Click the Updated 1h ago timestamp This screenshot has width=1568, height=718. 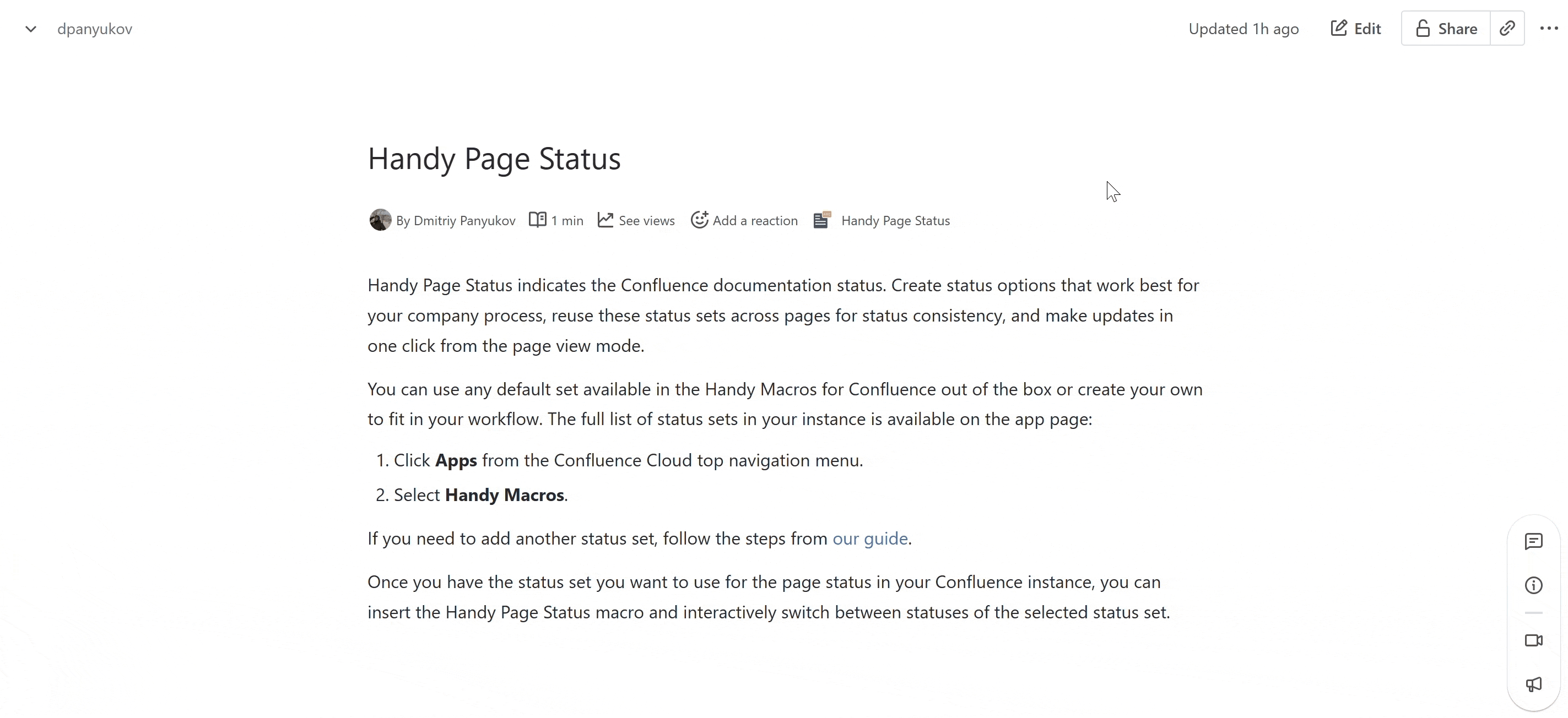pyautogui.click(x=1243, y=29)
